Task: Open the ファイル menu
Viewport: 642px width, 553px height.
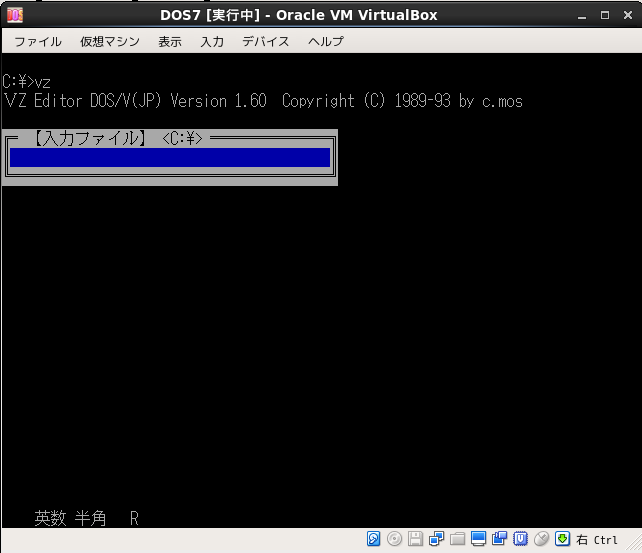Action: tap(38, 41)
